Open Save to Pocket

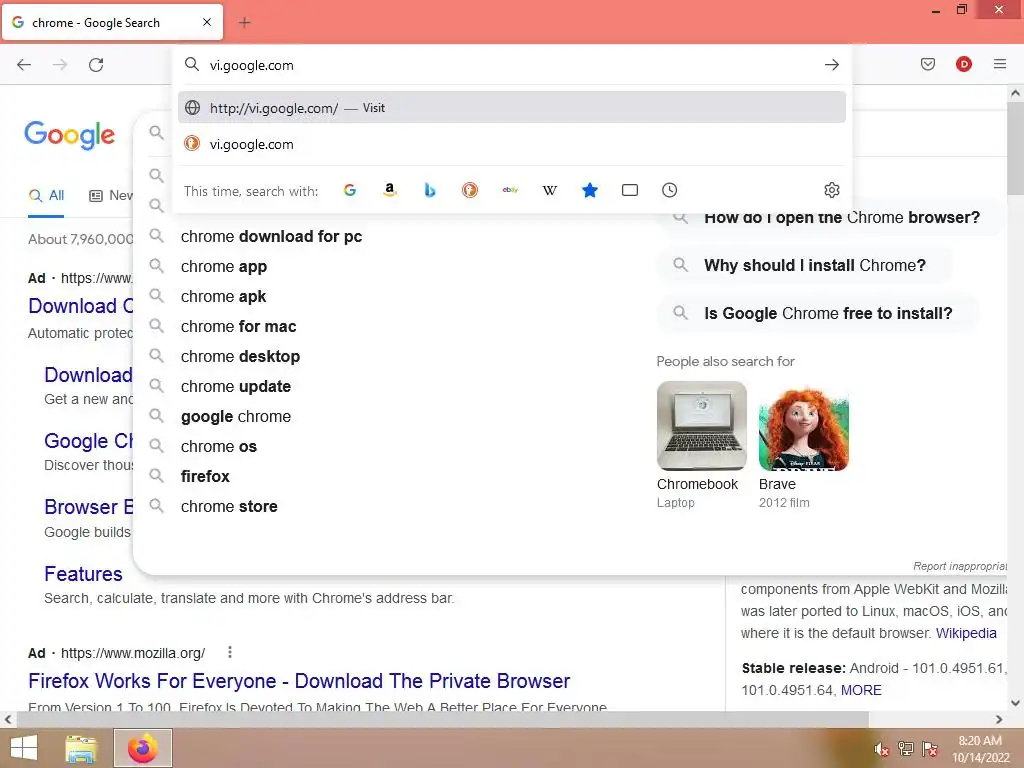(927, 64)
